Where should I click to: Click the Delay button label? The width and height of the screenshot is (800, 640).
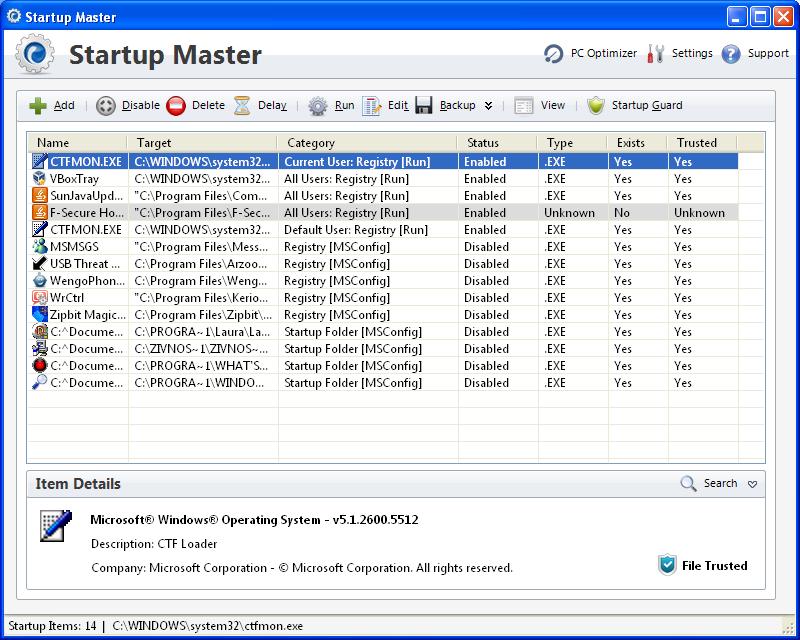pos(272,106)
